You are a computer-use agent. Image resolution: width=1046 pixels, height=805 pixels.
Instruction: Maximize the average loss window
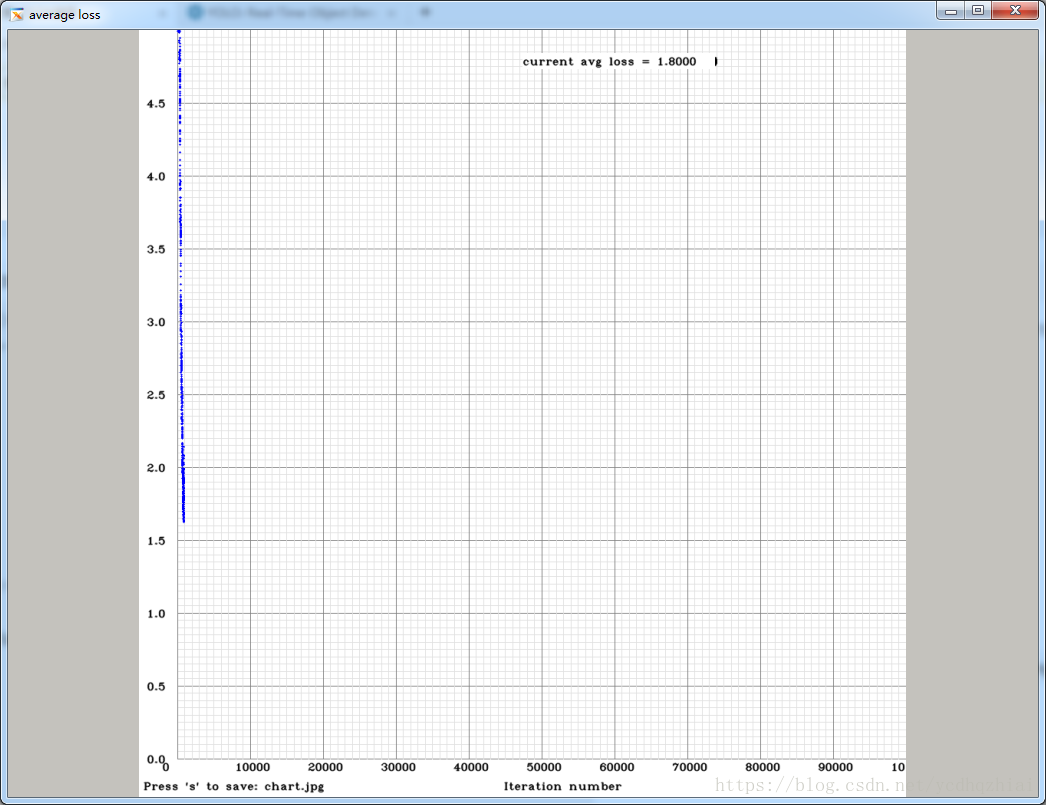tap(978, 11)
